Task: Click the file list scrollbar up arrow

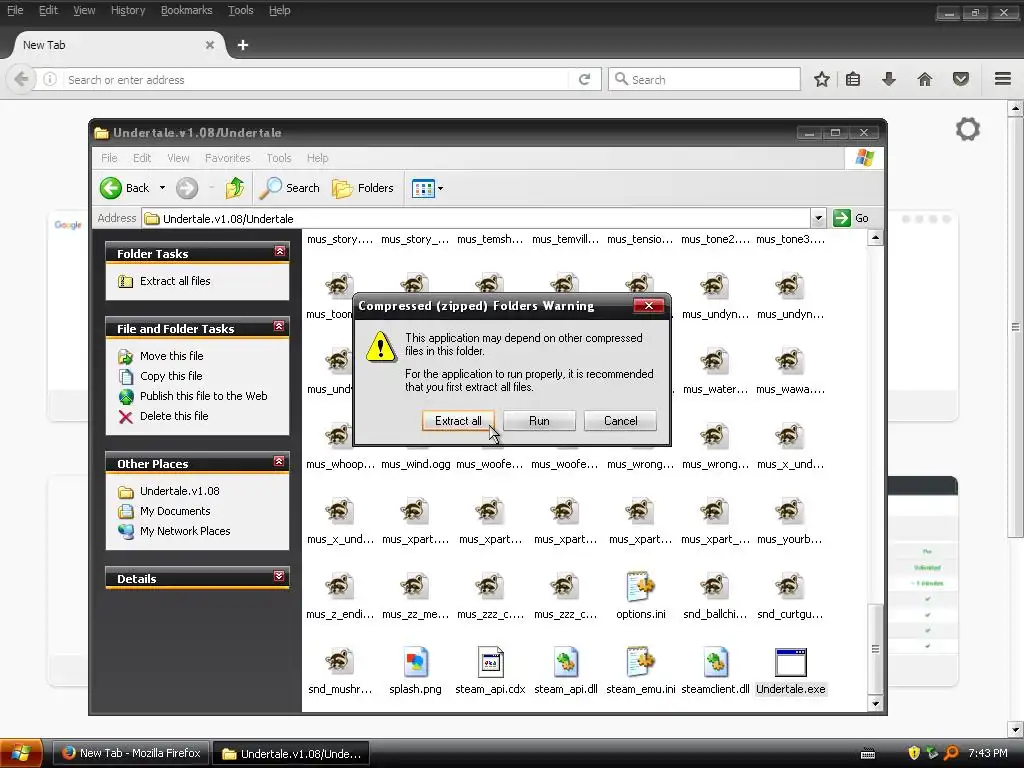Action: (875, 238)
